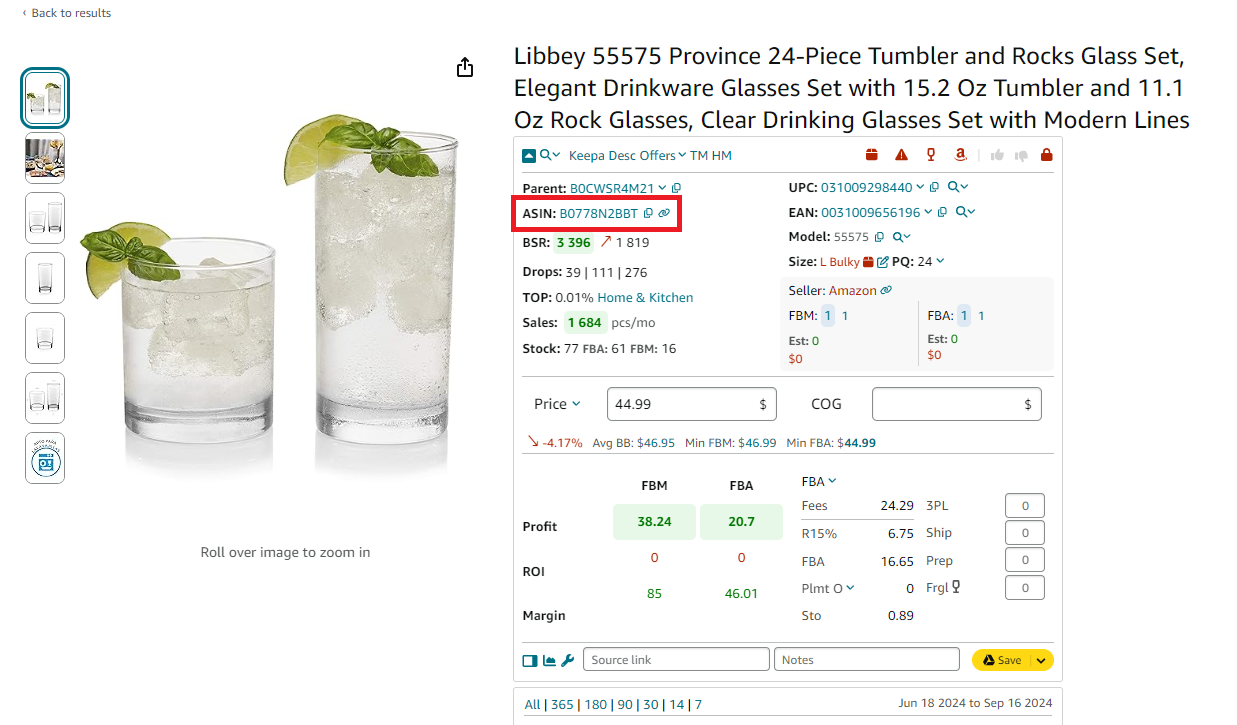Click the share icon above product image
The width and height of the screenshot is (1237, 725).
pyautogui.click(x=464, y=67)
